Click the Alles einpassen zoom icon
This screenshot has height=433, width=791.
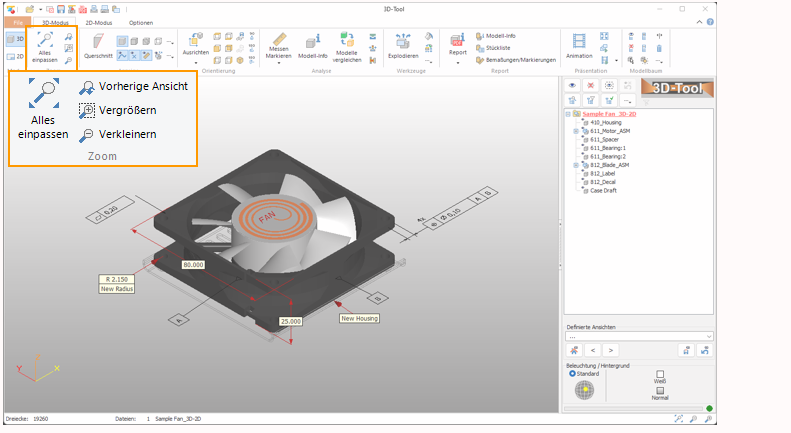point(44,40)
